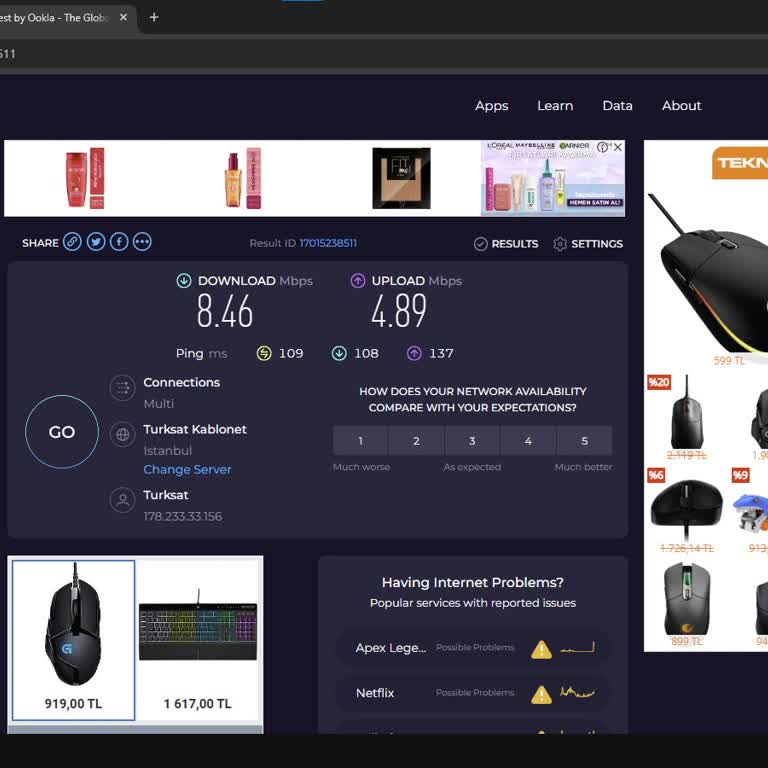Share result on Facebook

pyautogui.click(x=119, y=242)
